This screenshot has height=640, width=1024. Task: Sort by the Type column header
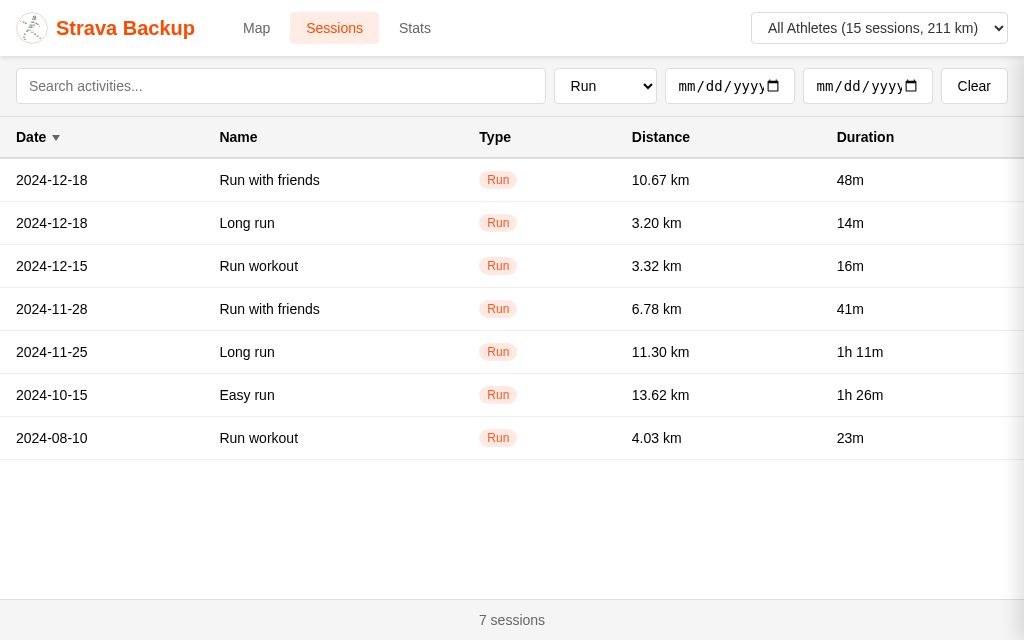point(495,137)
